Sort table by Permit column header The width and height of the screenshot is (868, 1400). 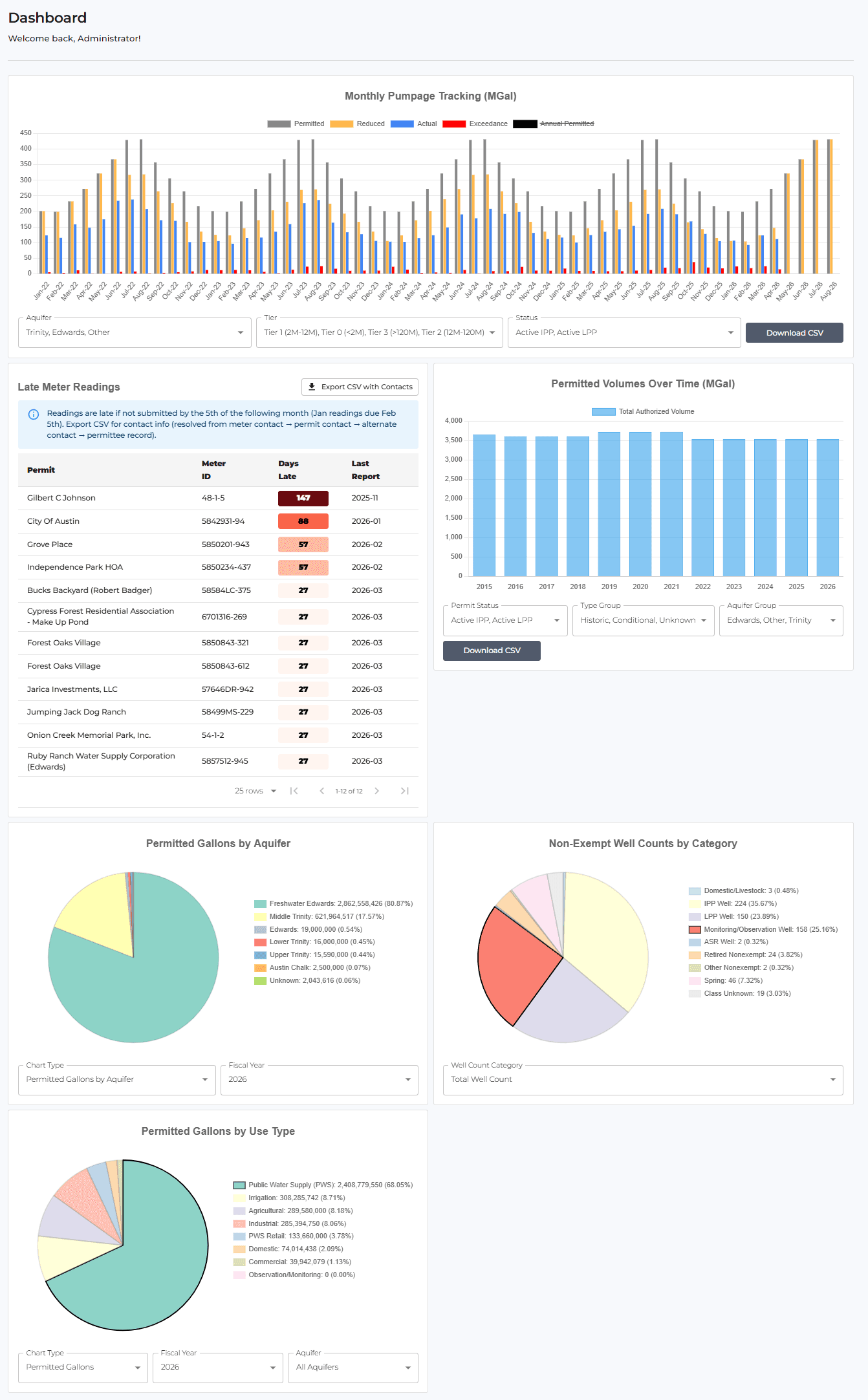click(x=41, y=470)
